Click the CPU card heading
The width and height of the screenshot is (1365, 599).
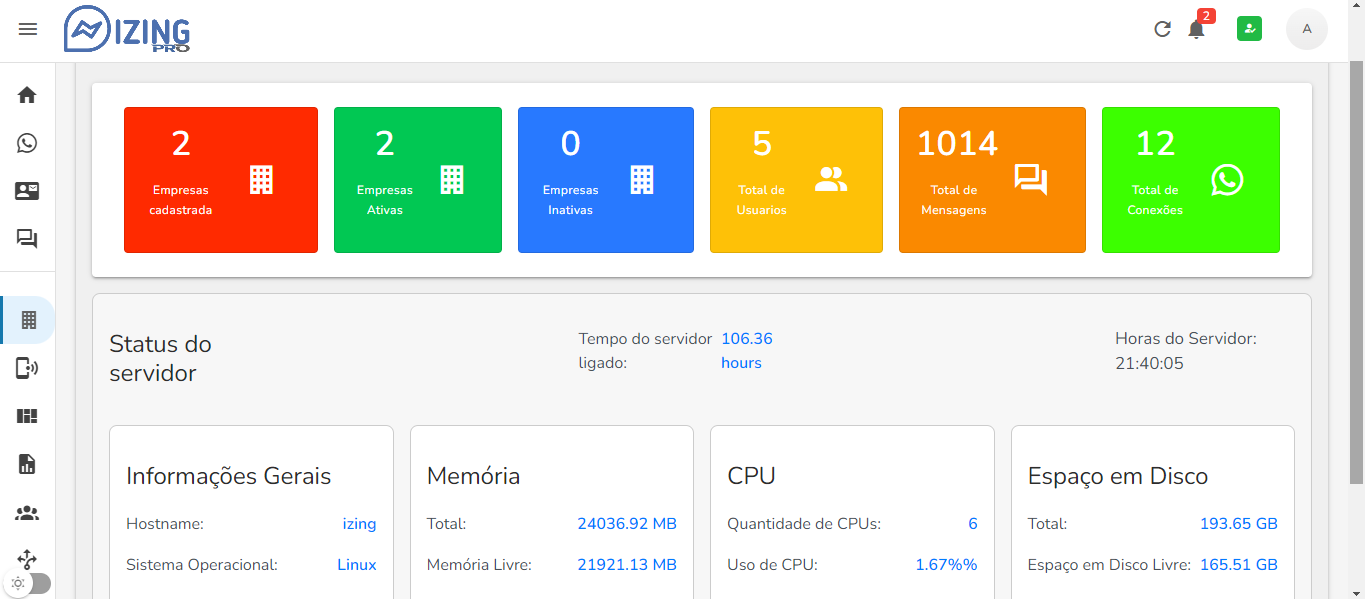[751, 476]
